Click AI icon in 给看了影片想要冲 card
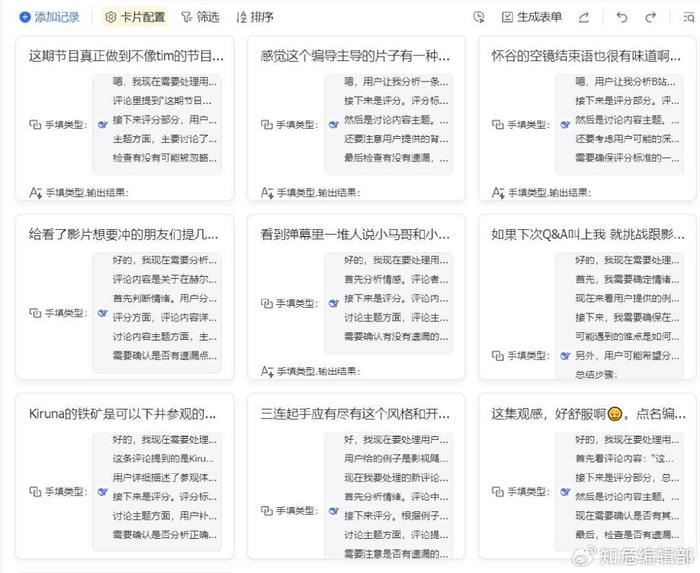 coord(103,313)
